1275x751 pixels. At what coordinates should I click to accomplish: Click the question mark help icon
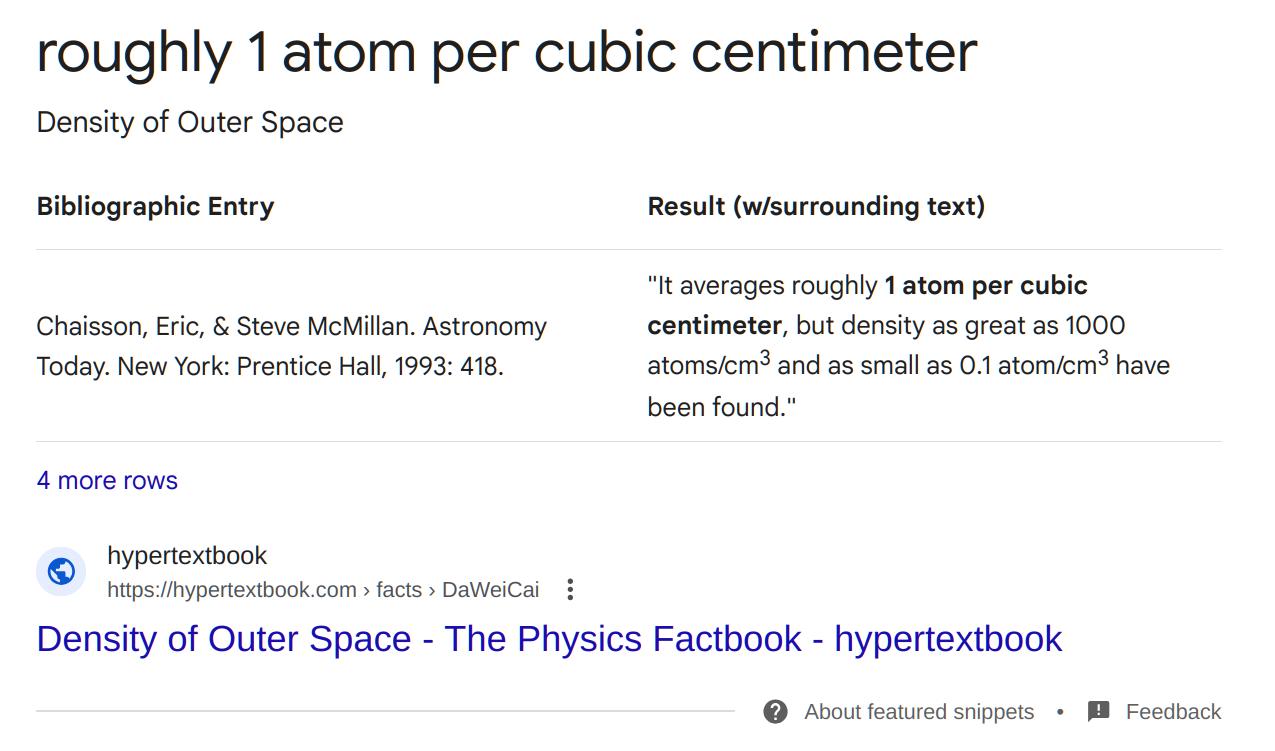[775, 712]
